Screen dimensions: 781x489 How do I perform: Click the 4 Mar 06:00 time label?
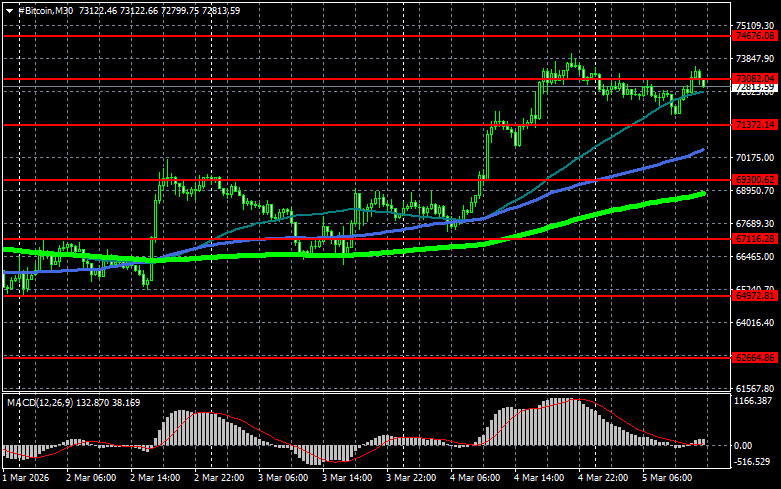pyautogui.click(x=475, y=478)
